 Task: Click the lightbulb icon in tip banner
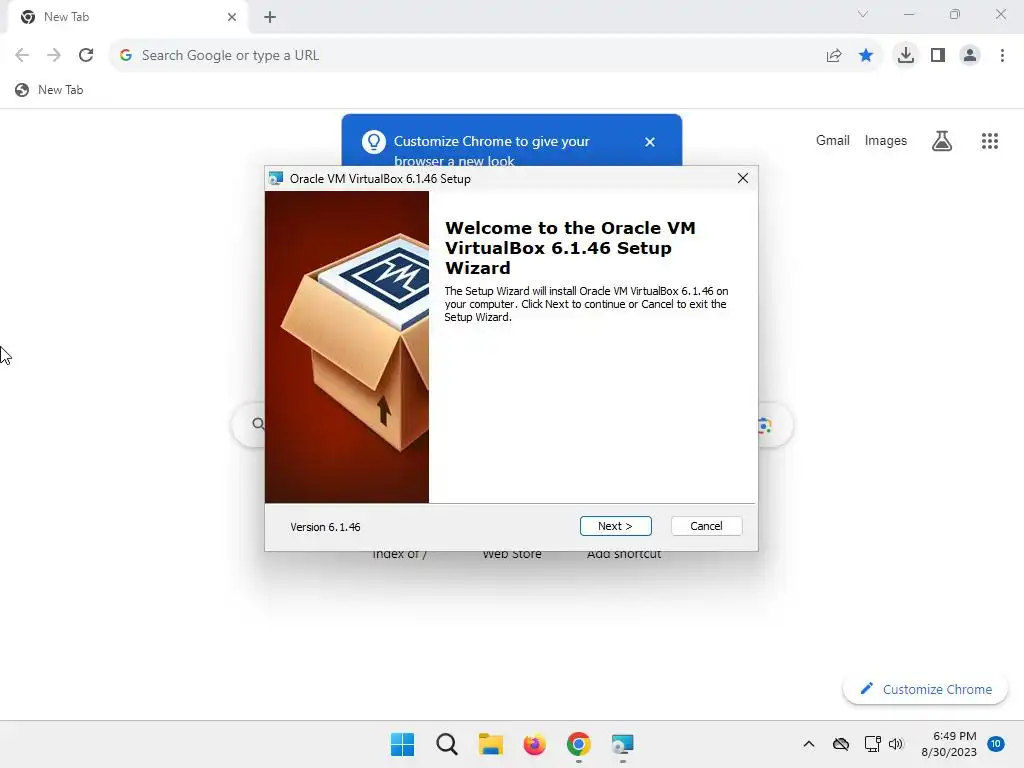[x=374, y=142]
